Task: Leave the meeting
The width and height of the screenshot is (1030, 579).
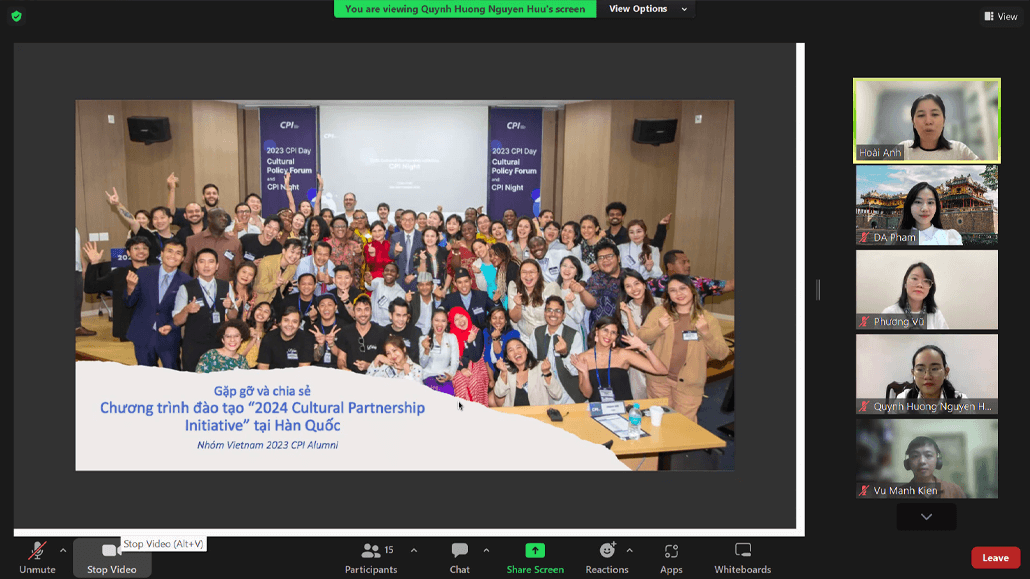Action: 995,558
